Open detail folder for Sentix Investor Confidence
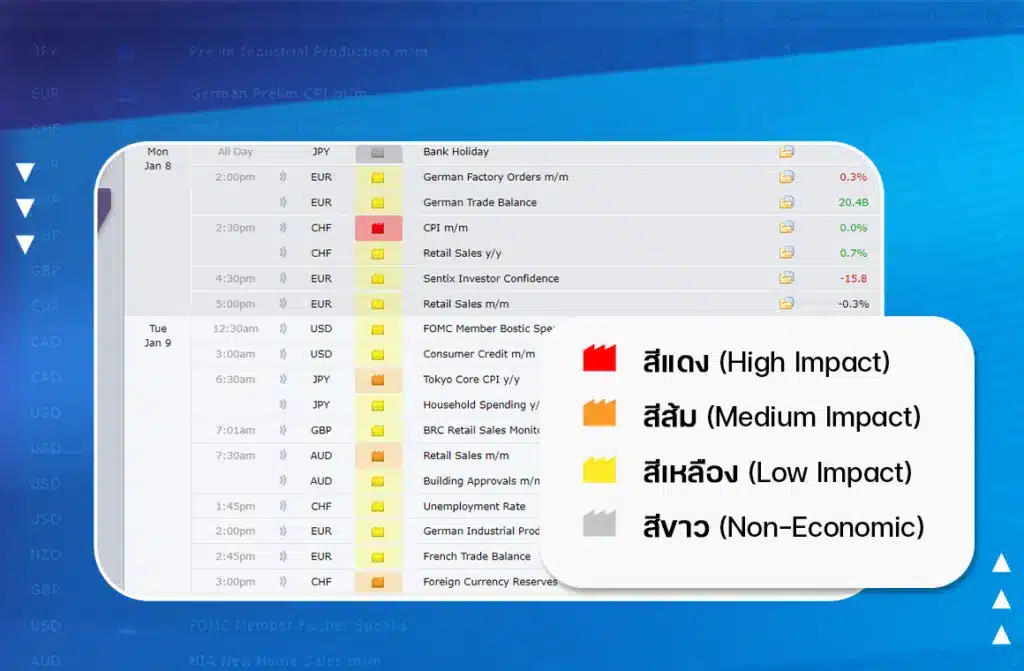The height and width of the screenshot is (671, 1024). pyautogui.click(x=786, y=278)
